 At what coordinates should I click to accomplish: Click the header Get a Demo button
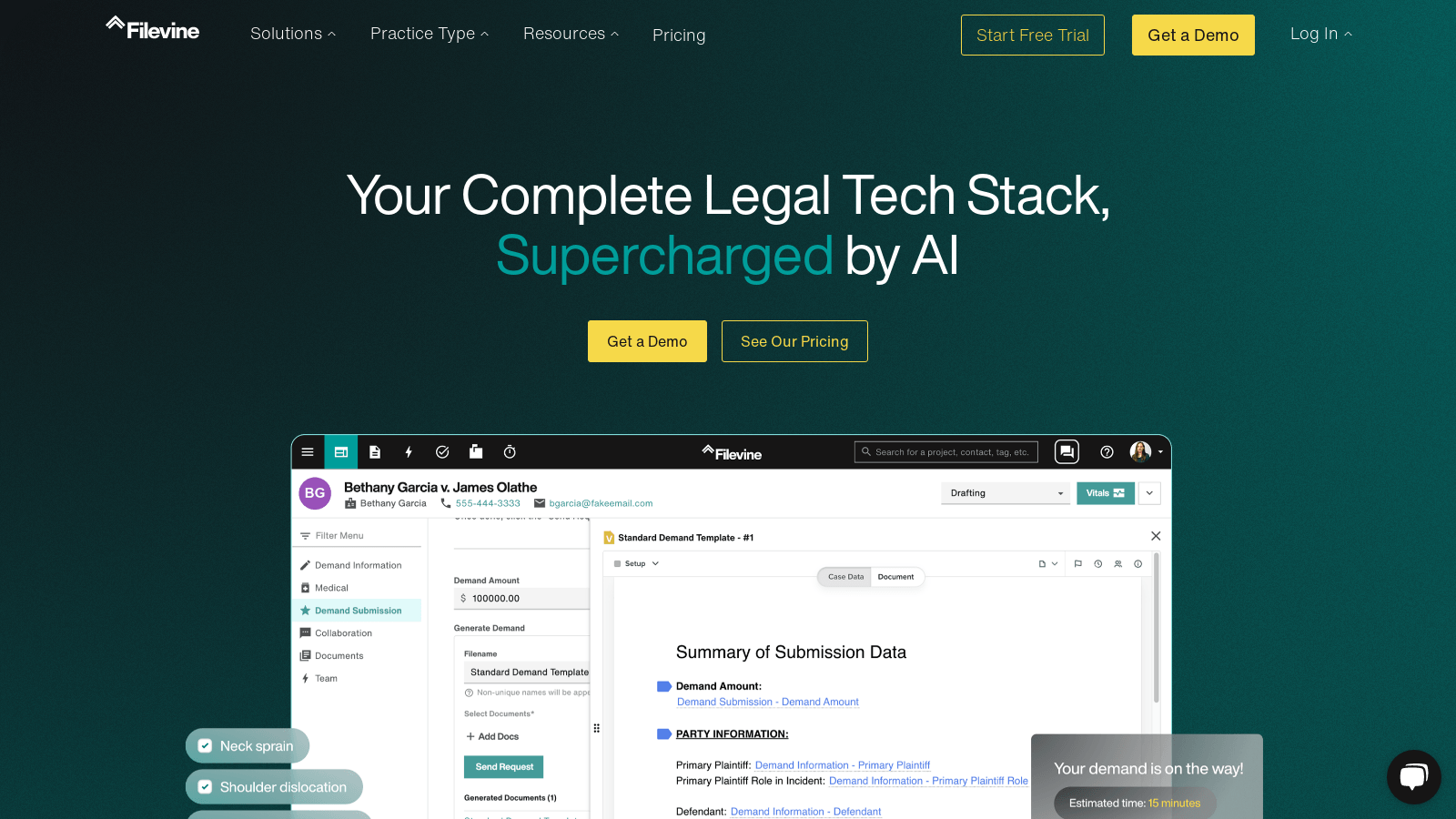pos(1193,35)
